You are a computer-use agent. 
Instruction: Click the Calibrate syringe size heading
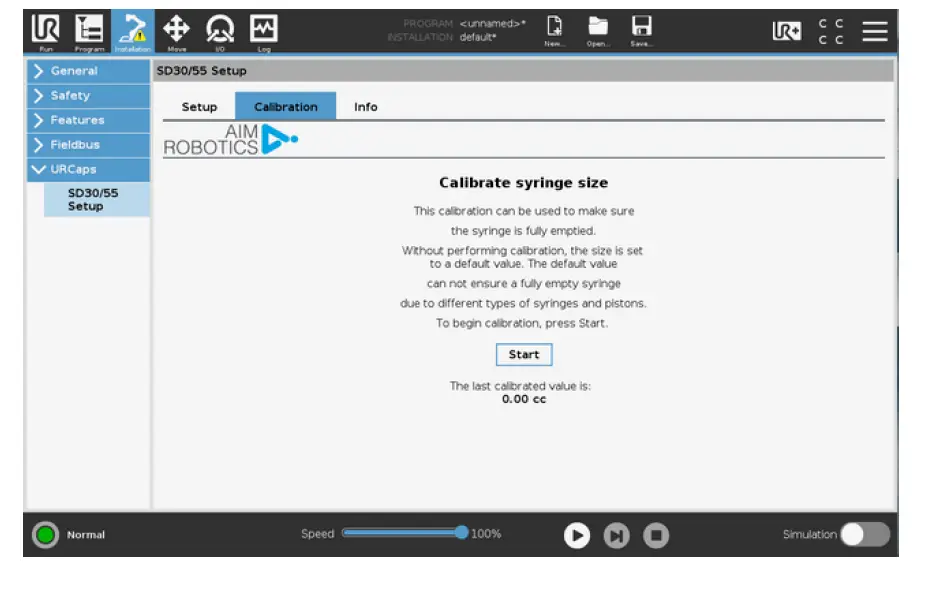(523, 182)
